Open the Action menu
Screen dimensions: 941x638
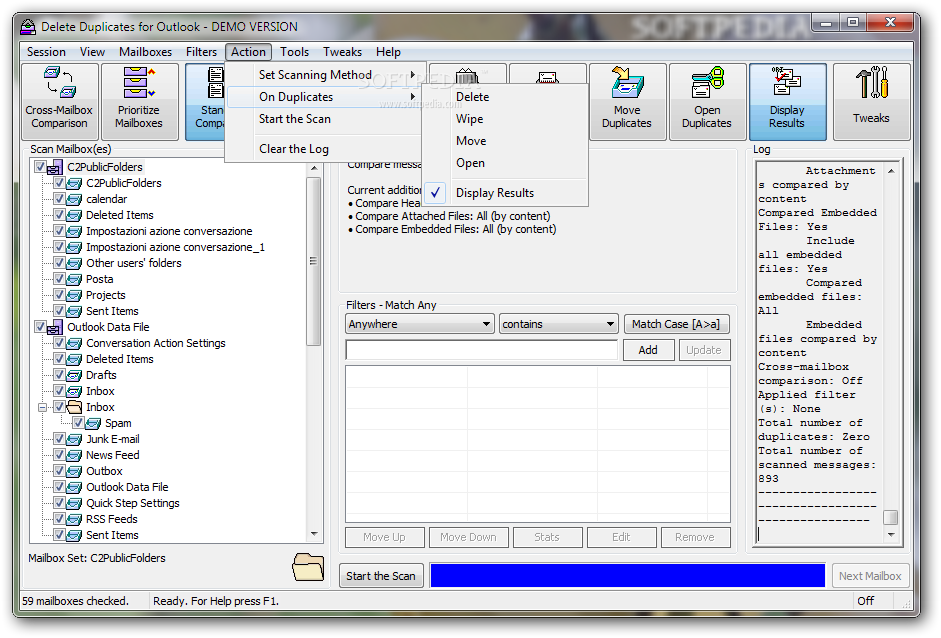coord(248,52)
